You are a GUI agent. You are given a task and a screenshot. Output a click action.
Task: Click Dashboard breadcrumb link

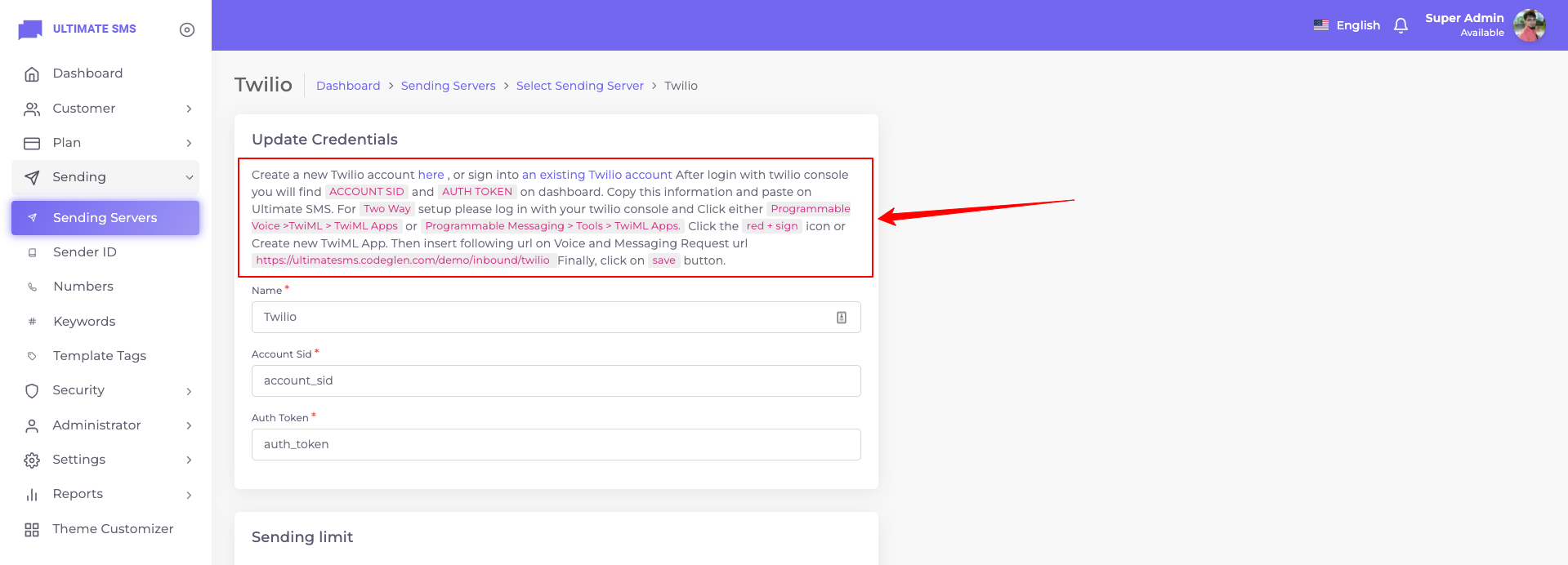pos(348,86)
